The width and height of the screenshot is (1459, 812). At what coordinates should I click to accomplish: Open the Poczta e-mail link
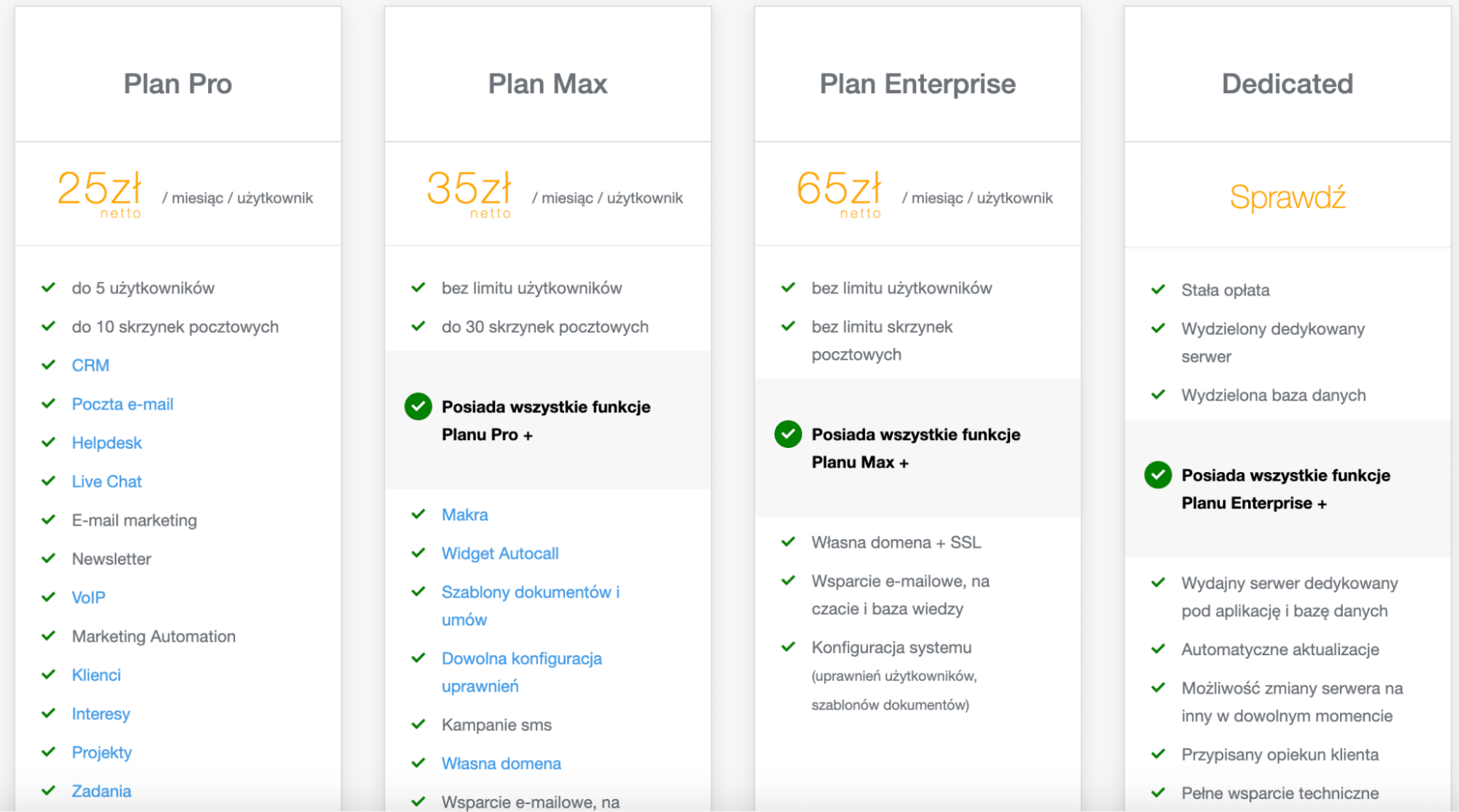coord(123,404)
